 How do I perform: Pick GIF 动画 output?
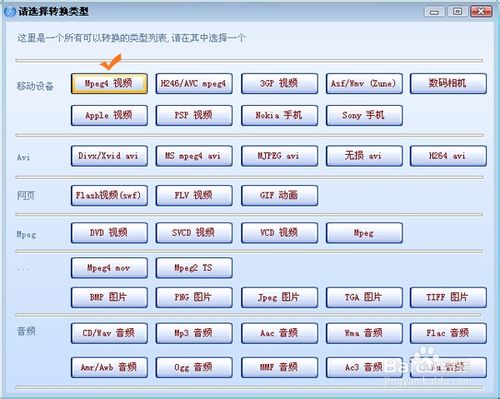tap(279, 195)
